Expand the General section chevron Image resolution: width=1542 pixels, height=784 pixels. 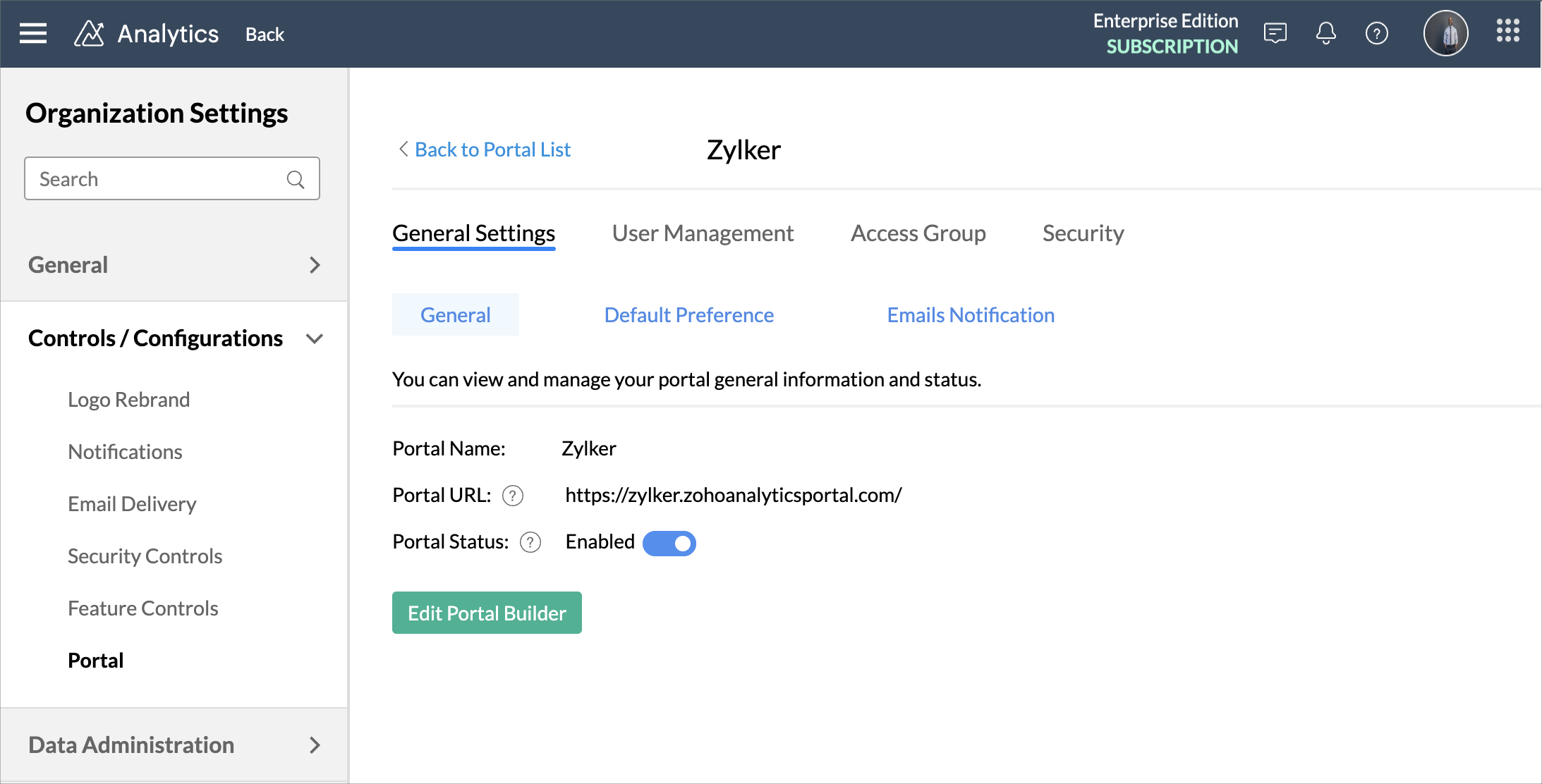coord(315,265)
